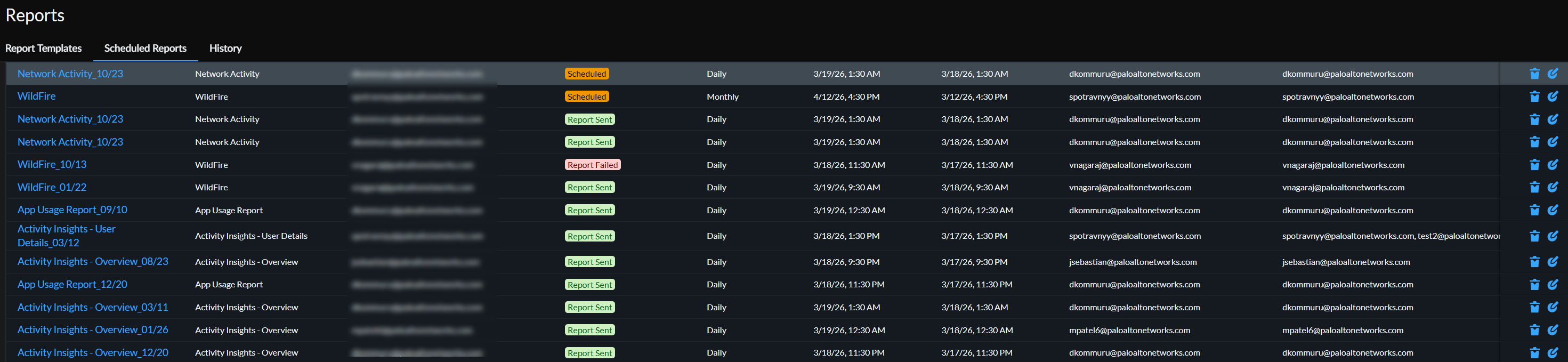The height and width of the screenshot is (362, 1568).
Task: Delete App Usage Report_09/10
Action: 1534,210
